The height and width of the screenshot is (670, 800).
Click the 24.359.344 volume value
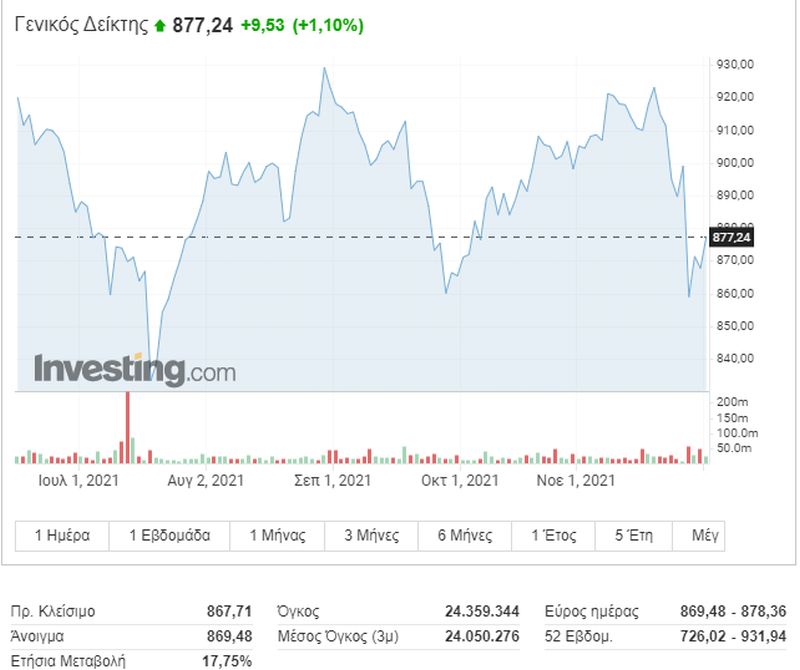pyautogui.click(x=482, y=611)
